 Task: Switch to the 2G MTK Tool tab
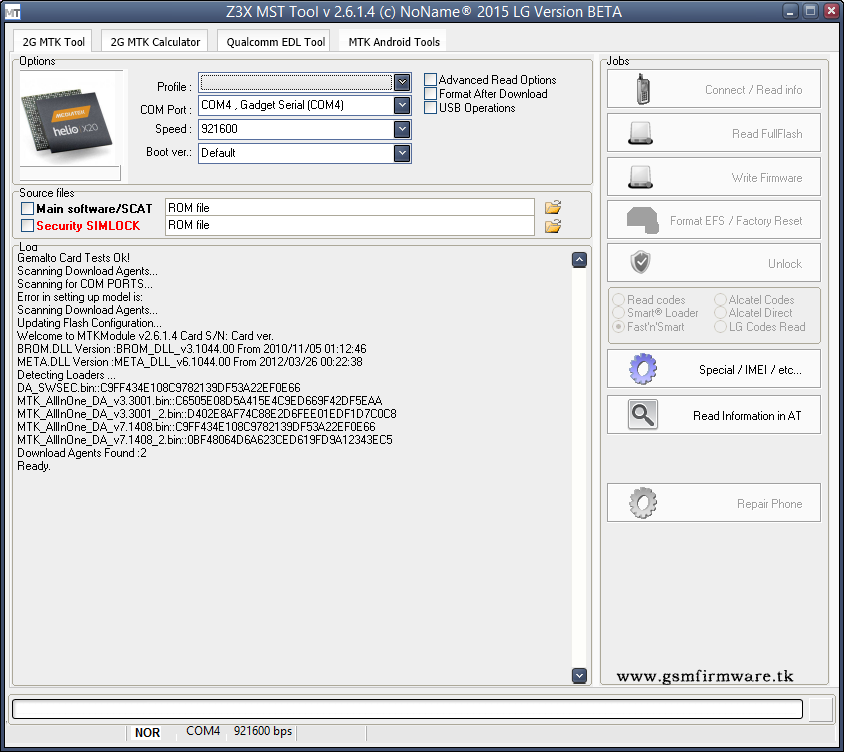(x=53, y=41)
